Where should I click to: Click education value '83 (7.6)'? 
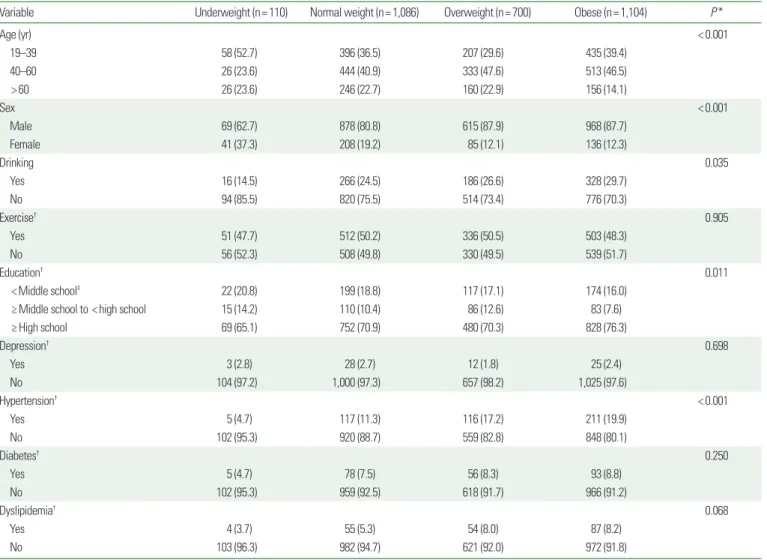pos(606,309)
